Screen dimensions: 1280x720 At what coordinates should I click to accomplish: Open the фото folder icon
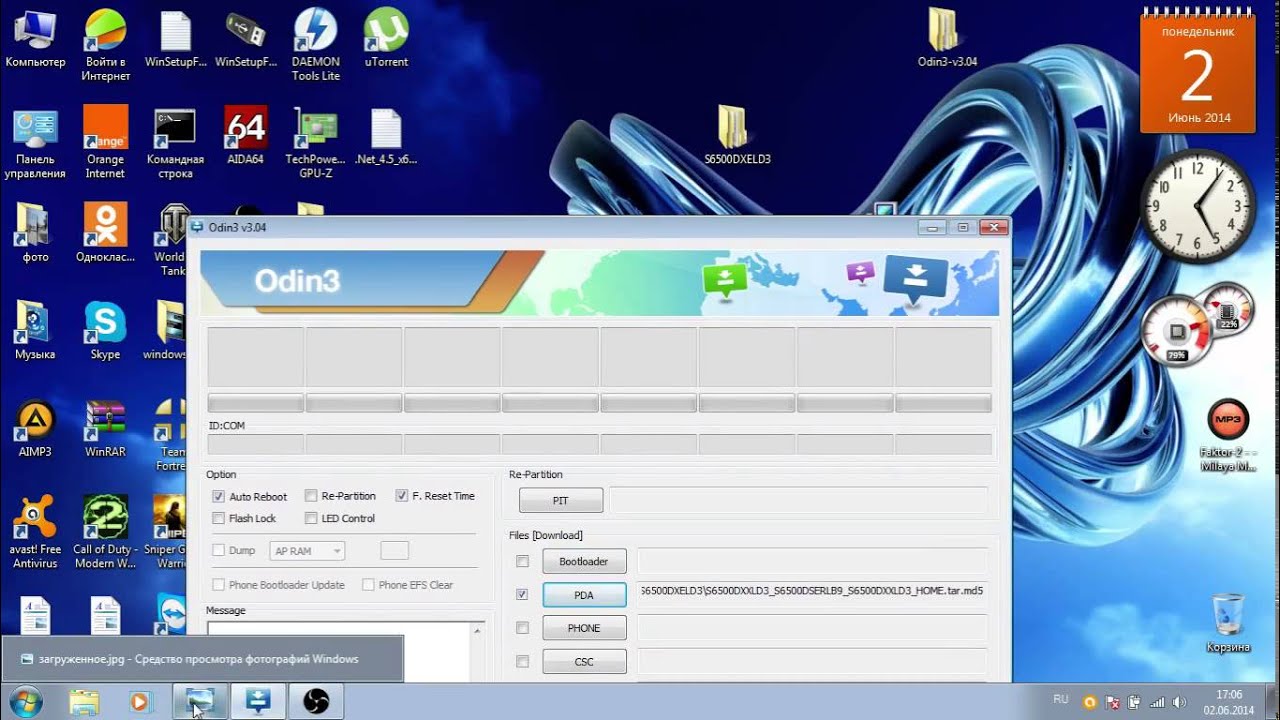click(35, 233)
